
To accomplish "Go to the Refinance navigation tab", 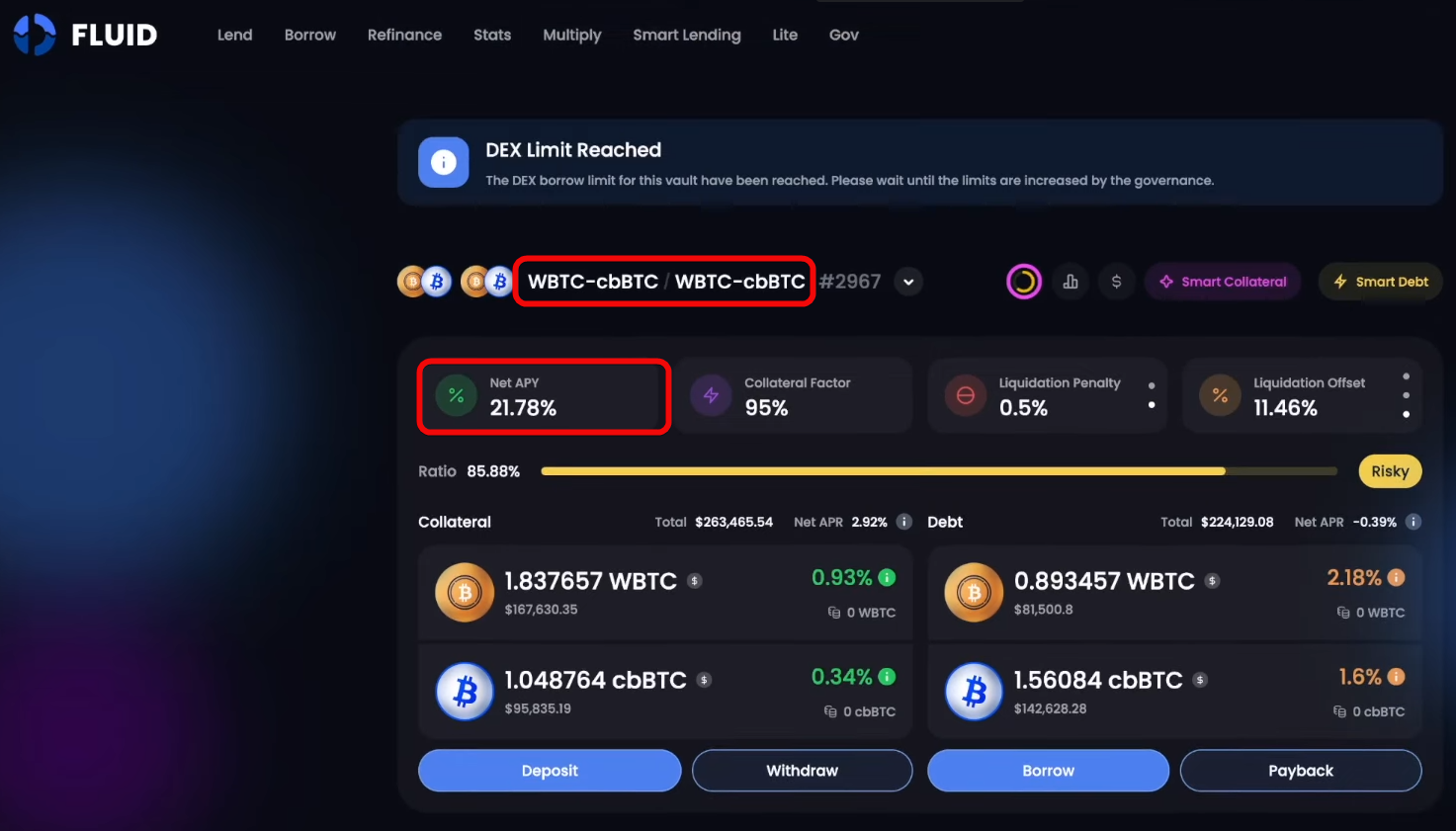I will click(x=404, y=35).
